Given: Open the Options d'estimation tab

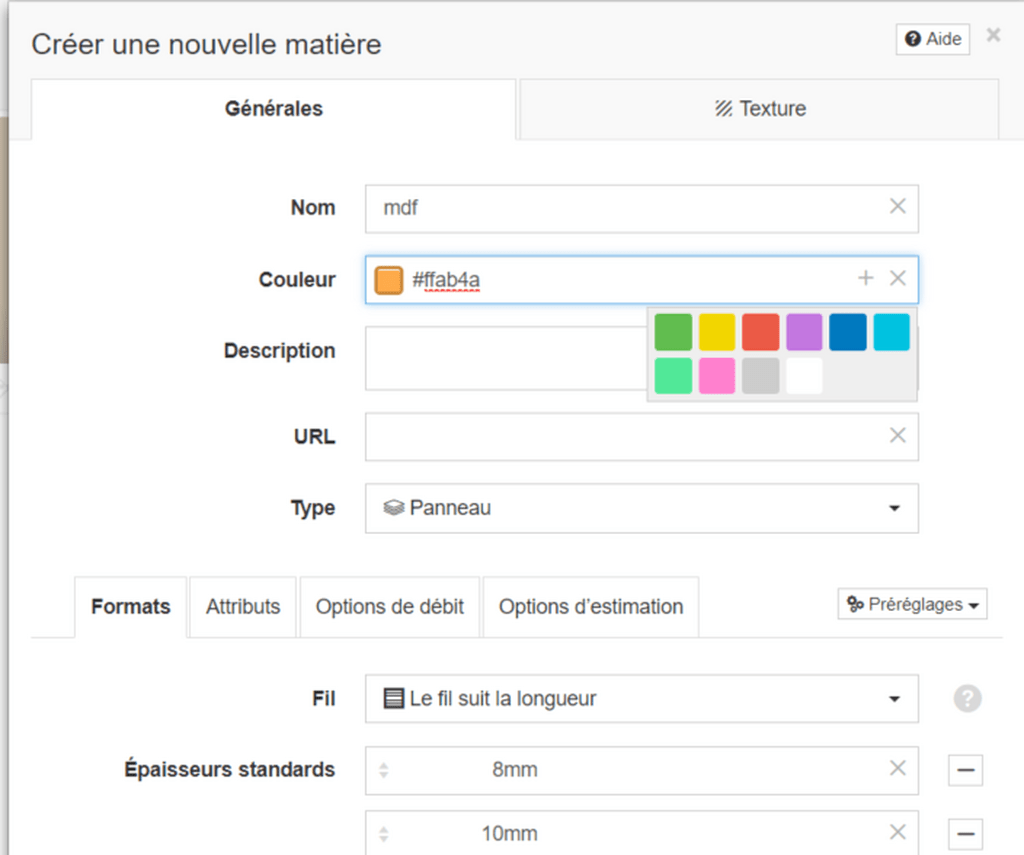Looking at the screenshot, I should tap(591, 607).
